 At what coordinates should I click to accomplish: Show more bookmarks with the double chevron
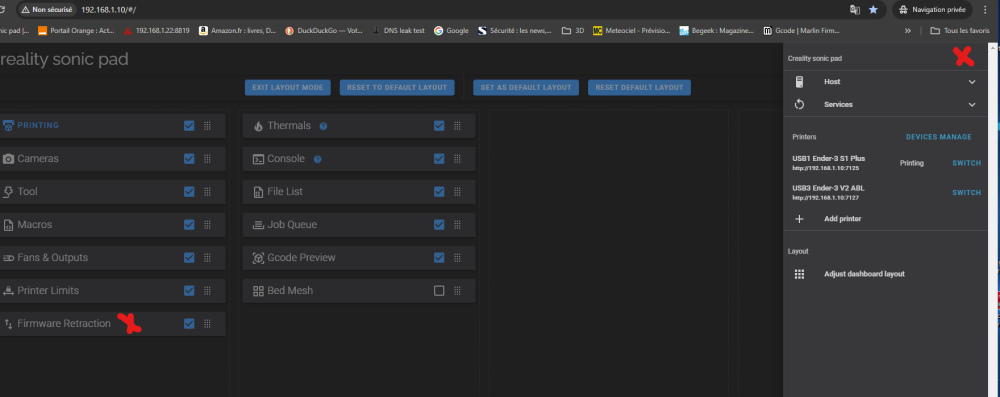[908, 30]
